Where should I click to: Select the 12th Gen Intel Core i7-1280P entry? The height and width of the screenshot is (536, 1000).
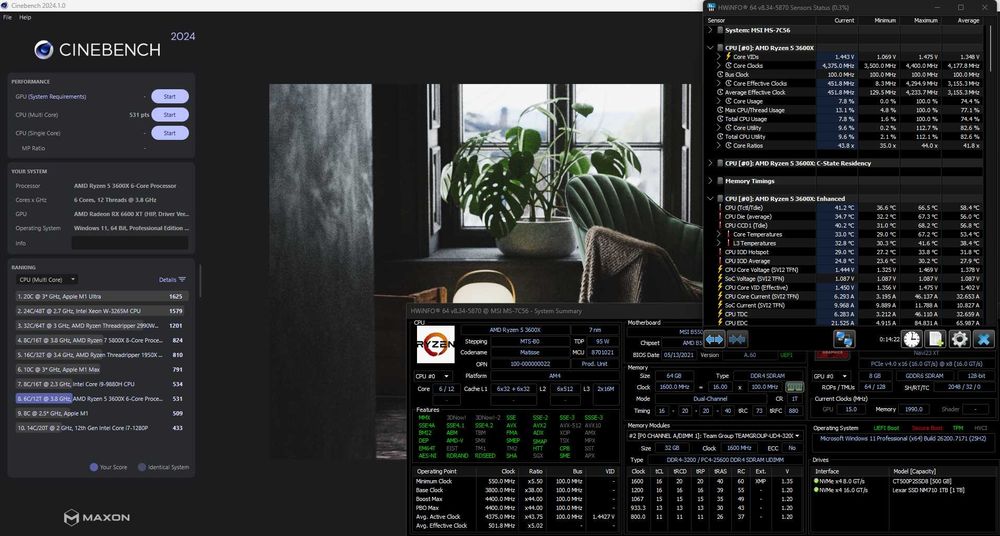tap(100, 428)
